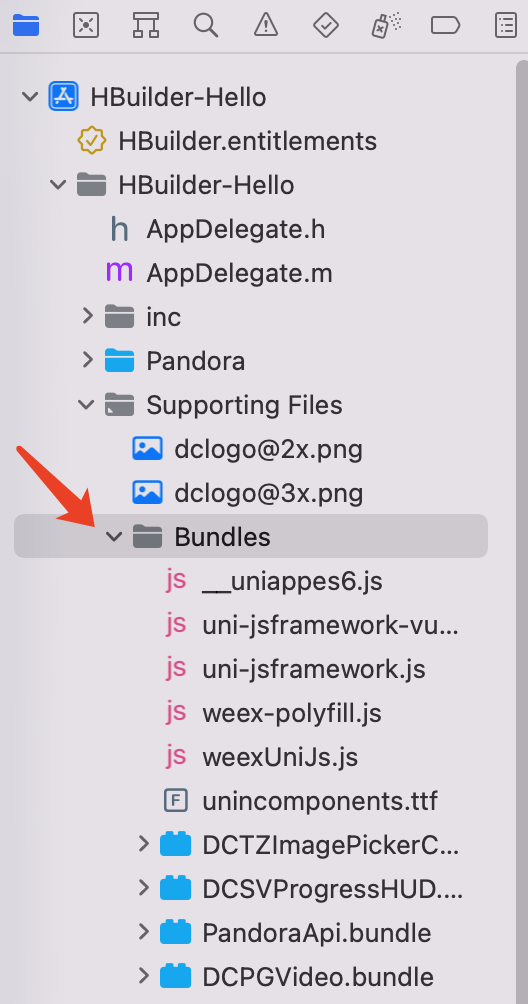The height and width of the screenshot is (1004, 528).
Task: Collapse the Supporting Files group
Action: (x=86, y=405)
